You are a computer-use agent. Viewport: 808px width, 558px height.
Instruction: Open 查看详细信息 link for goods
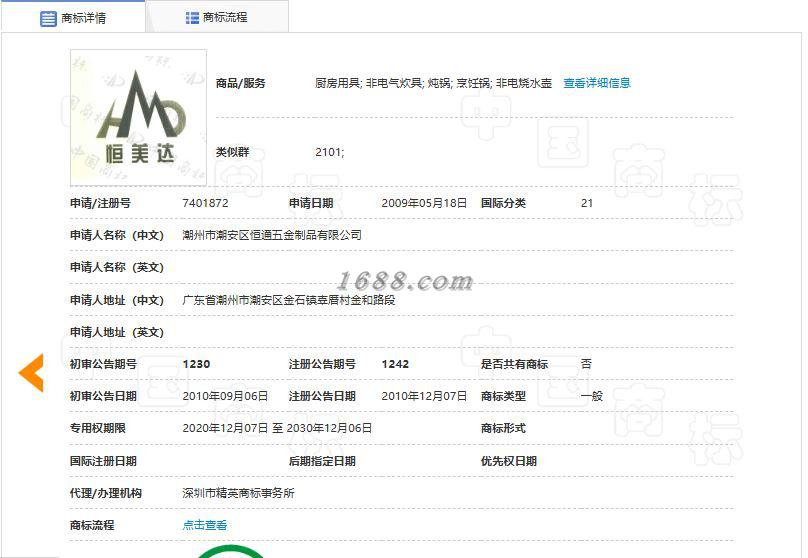click(x=597, y=82)
